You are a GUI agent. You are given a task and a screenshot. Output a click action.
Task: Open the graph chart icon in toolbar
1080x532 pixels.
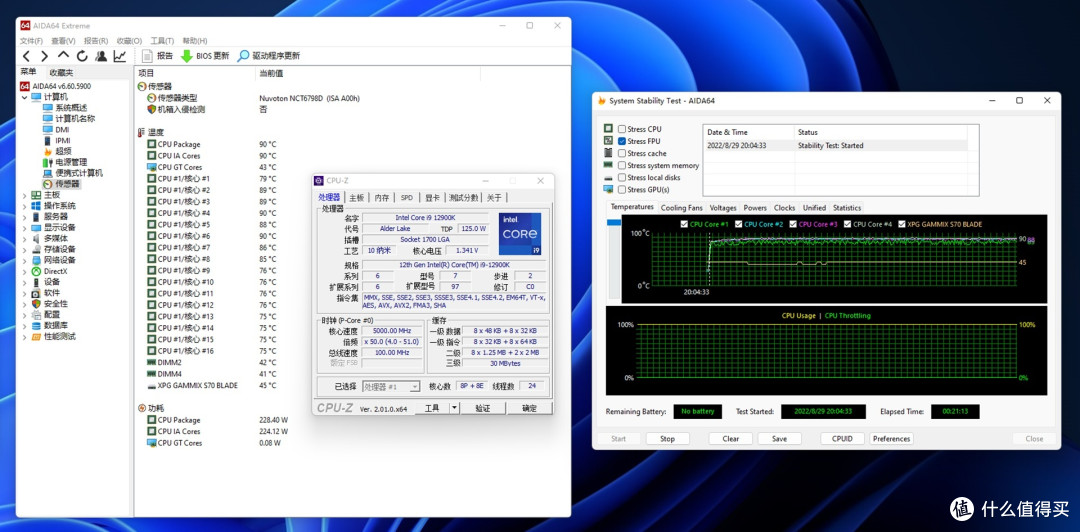tap(120, 56)
